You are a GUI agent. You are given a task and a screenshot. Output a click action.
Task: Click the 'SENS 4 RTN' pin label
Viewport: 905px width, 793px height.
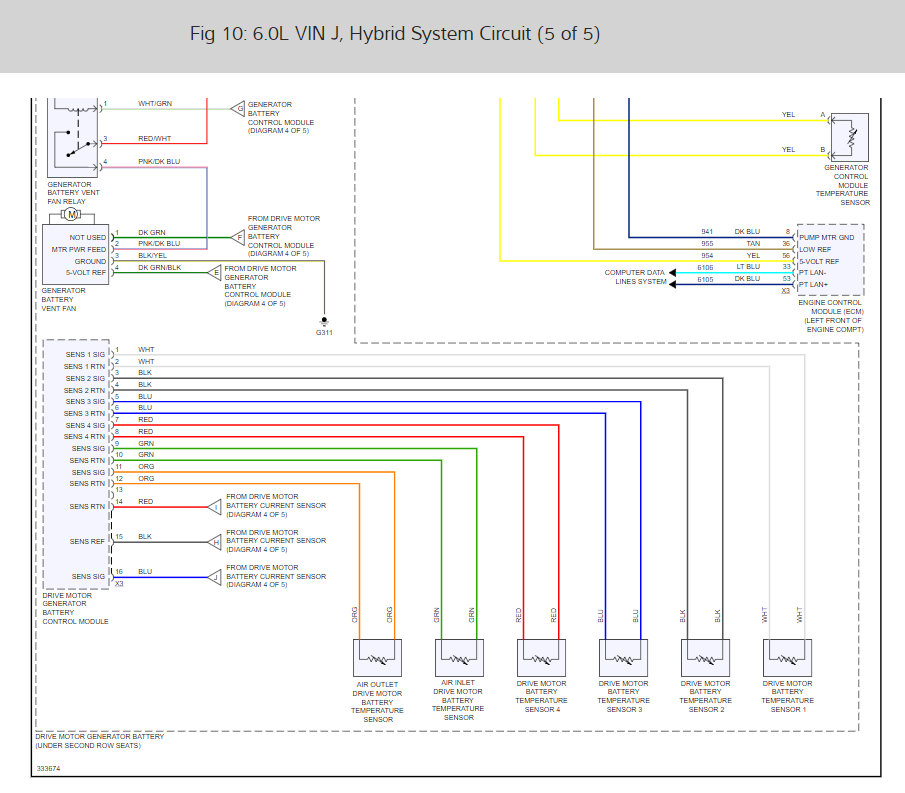(84, 437)
